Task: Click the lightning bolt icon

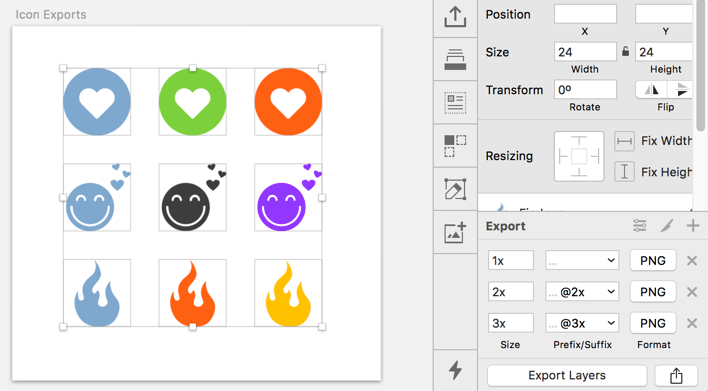Action: click(x=455, y=370)
